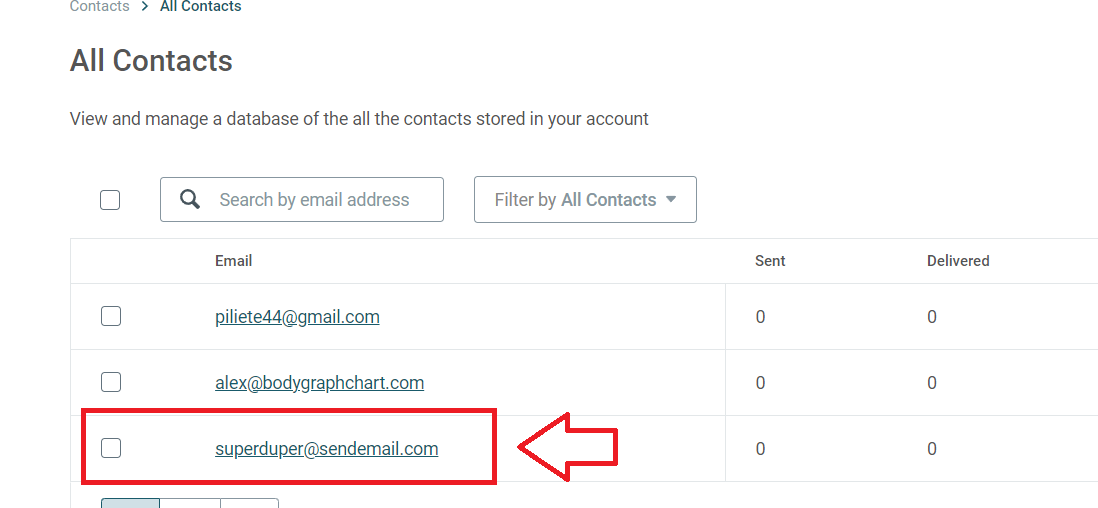Go to Contacts in the breadcrumb
This screenshot has height=508, width=1098.
click(99, 7)
